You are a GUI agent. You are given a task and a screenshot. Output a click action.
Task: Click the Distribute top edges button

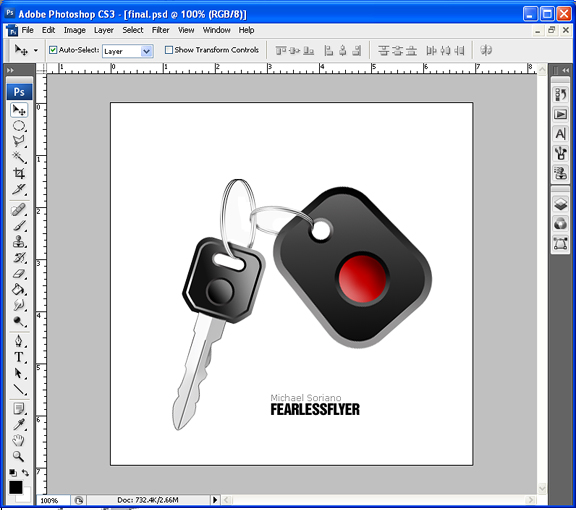pos(384,50)
